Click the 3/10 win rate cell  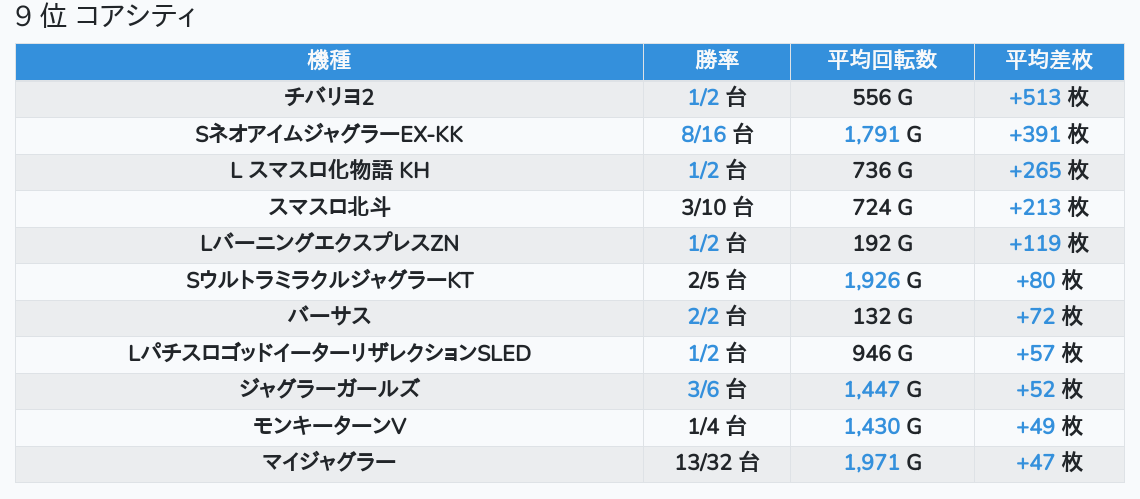(716, 208)
